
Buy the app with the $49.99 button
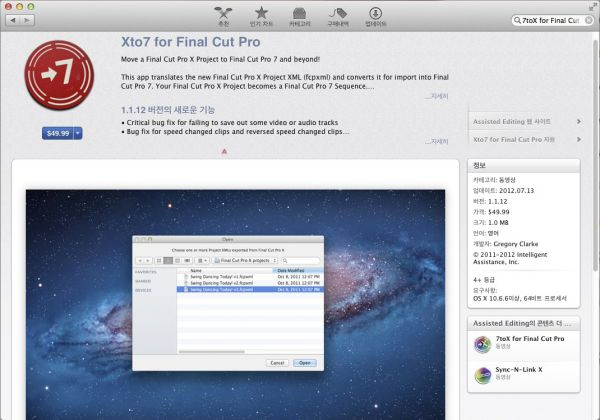point(58,133)
